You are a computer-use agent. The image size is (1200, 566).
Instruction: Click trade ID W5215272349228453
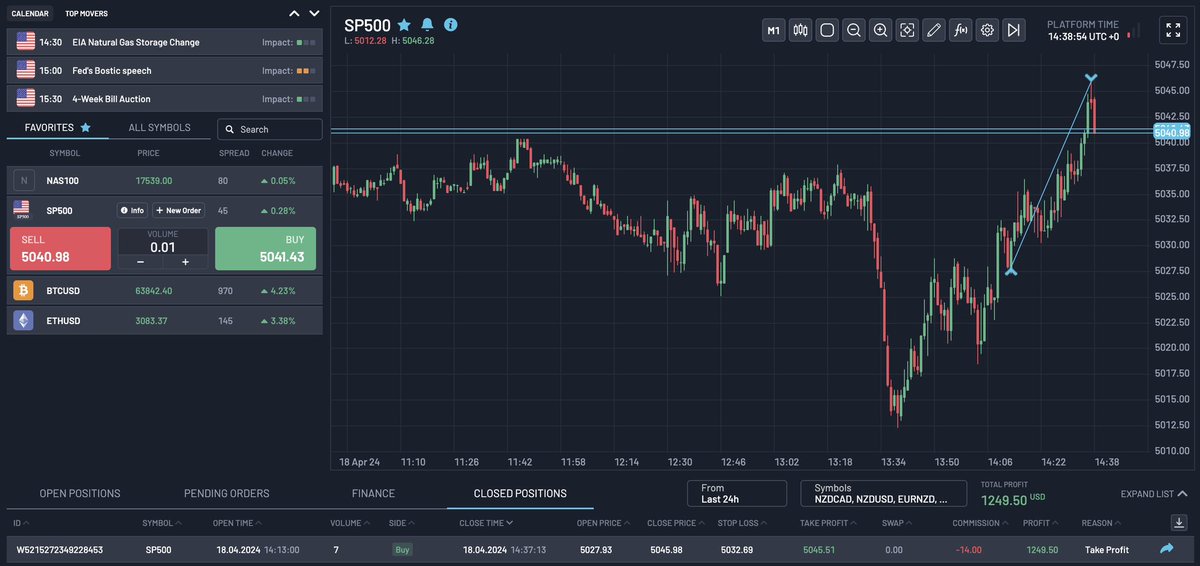coord(58,550)
